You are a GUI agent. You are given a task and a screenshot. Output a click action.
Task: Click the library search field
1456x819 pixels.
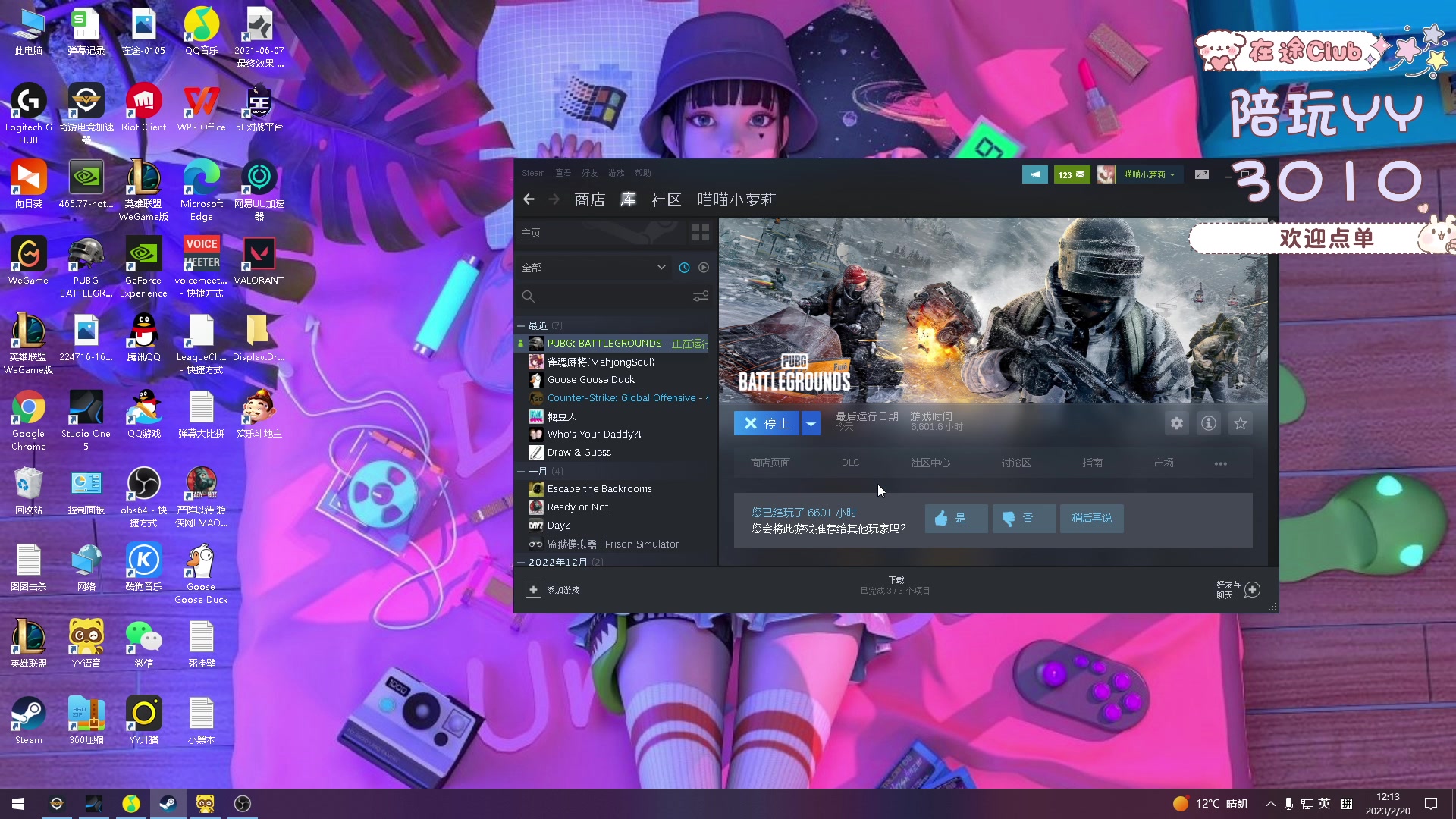tap(605, 297)
